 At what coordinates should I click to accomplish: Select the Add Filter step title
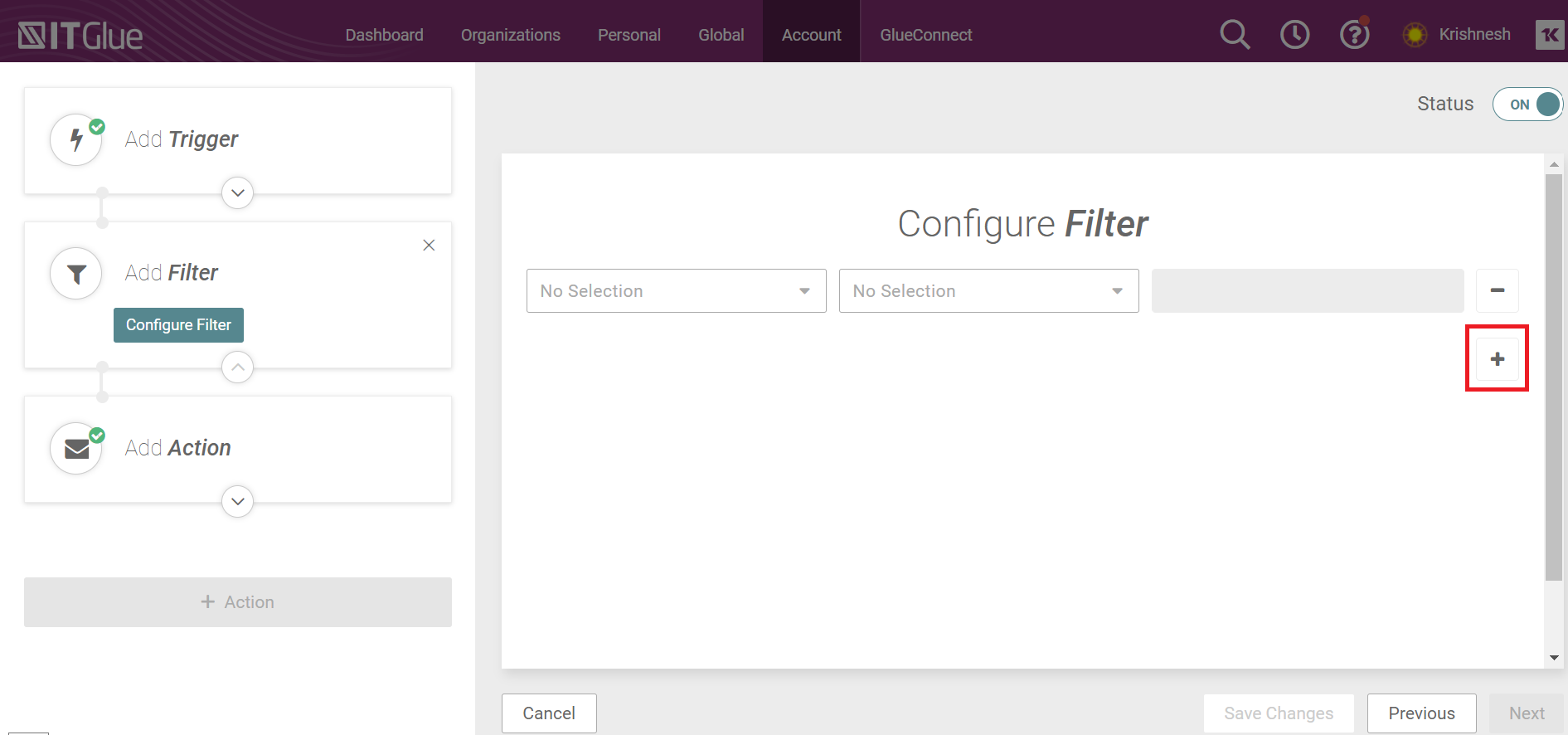[x=172, y=273]
